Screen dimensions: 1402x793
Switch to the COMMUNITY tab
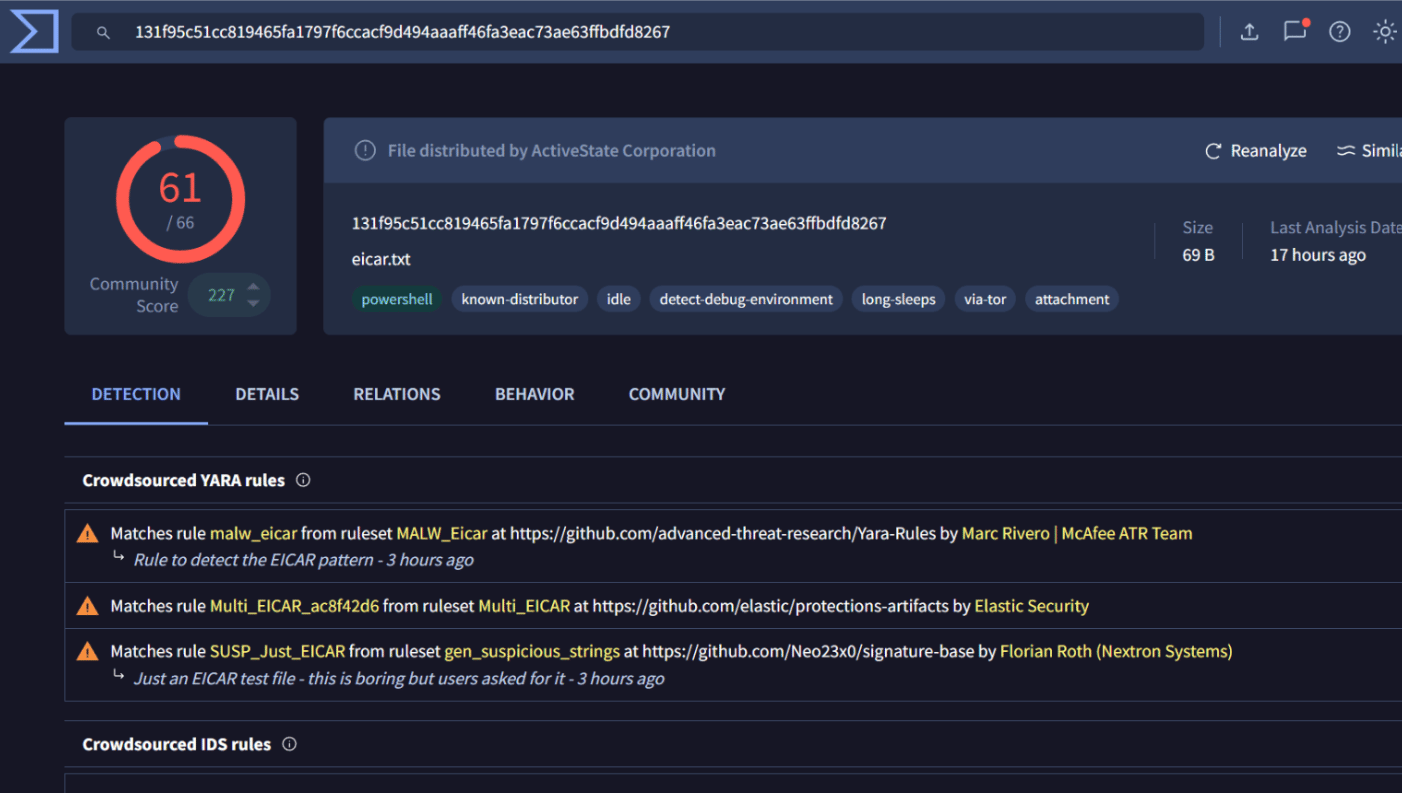click(x=677, y=394)
